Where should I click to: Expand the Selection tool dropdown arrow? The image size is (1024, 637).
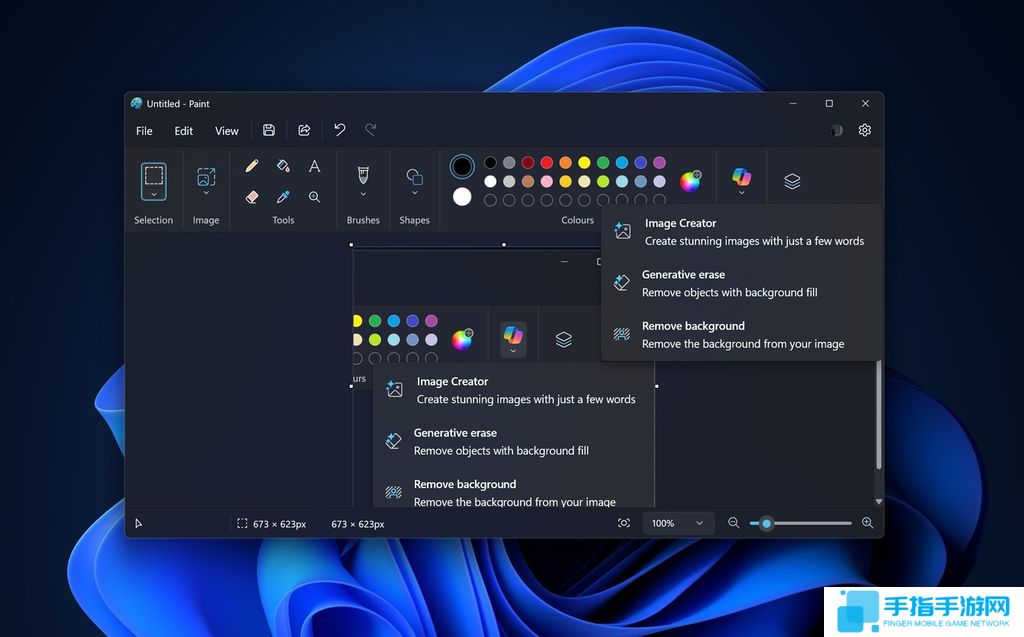coord(154,194)
